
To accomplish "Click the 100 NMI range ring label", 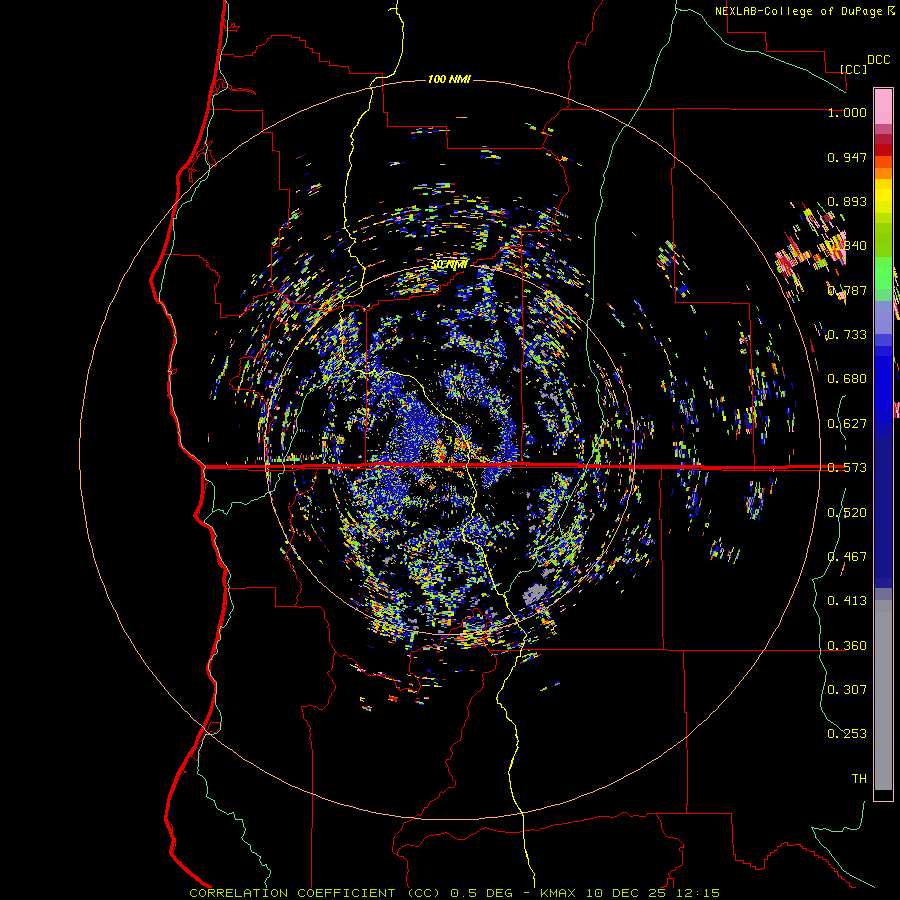I will coord(449,79).
